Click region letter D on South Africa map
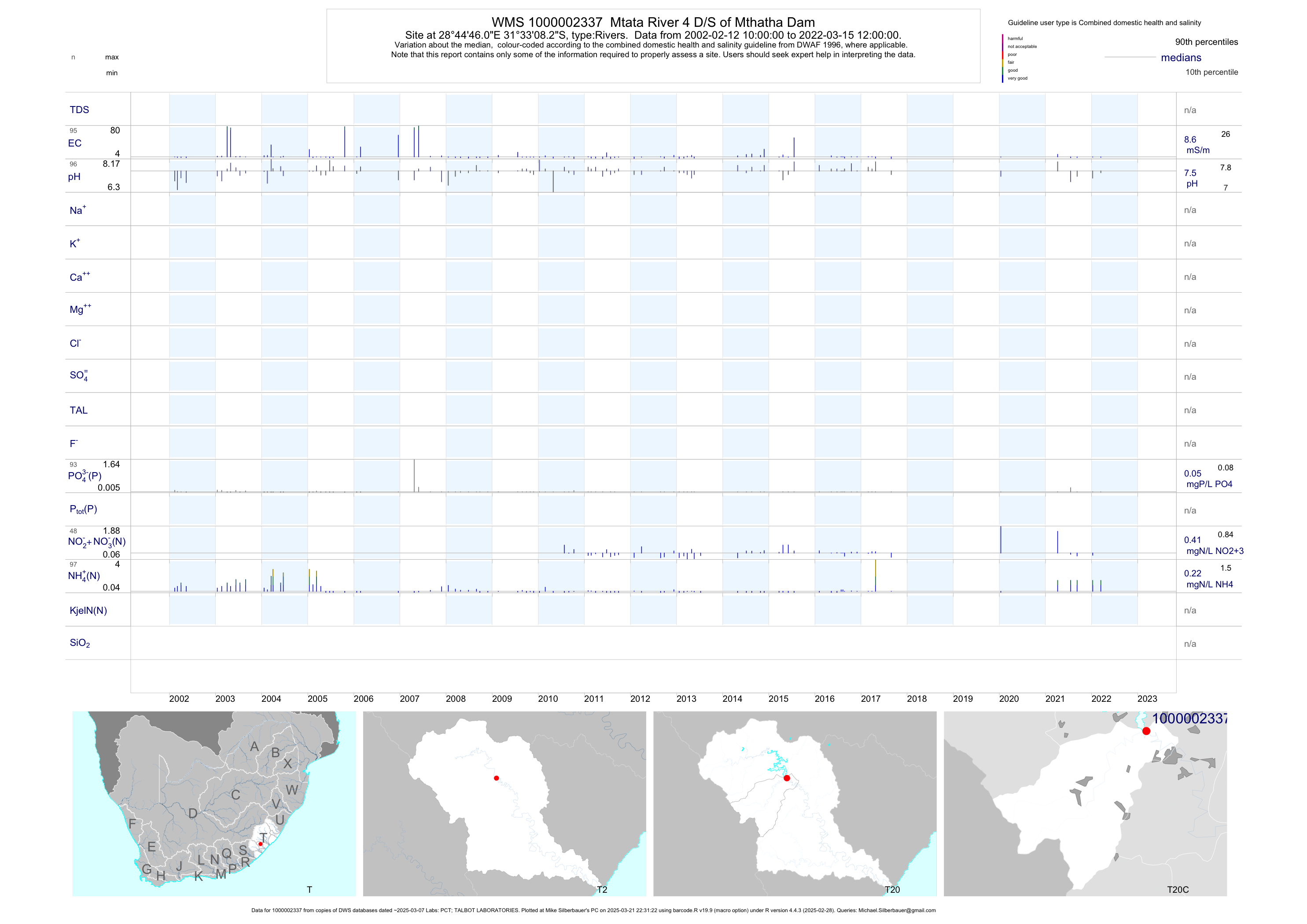1307x924 pixels. [193, 814]
